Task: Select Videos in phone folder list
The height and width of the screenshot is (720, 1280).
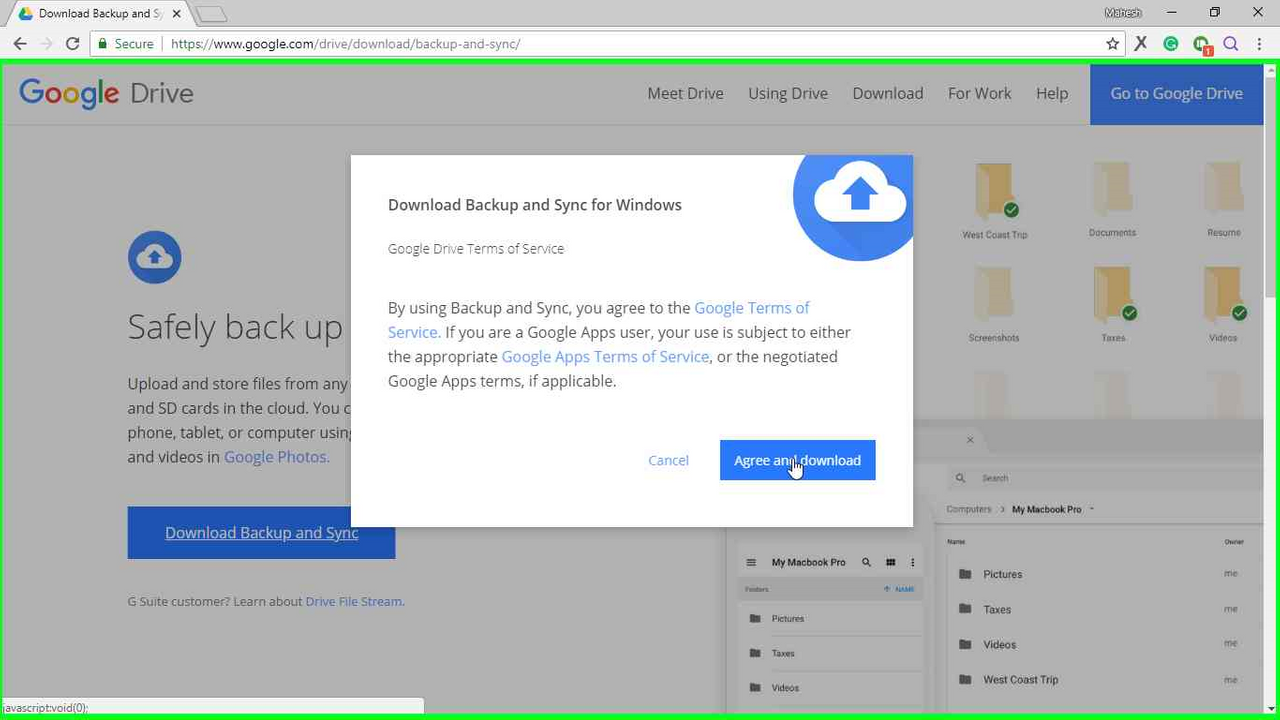Action: (832, 687)
